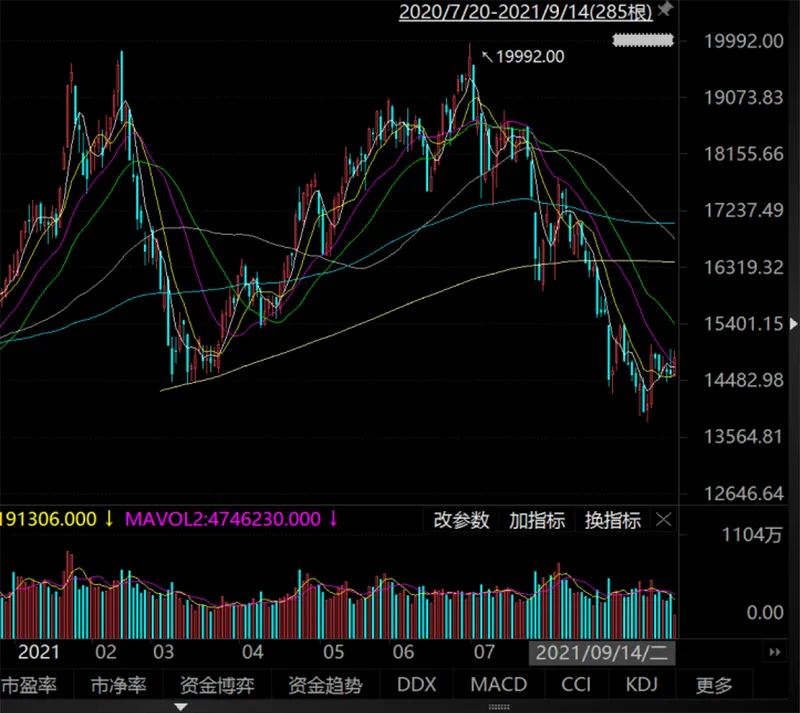Image resolution: width=800 pixels, height=713 pixels.
Task: Select the DDX indicator tab
Action: click(x=417, y=686)
